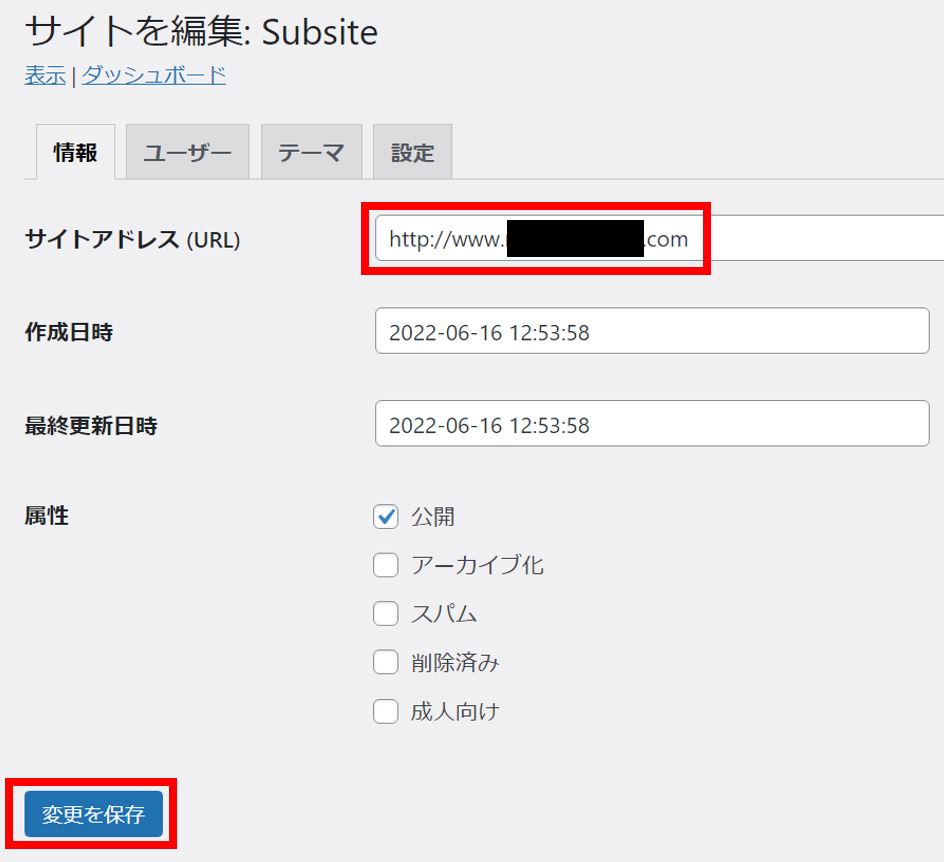Open the 表示 link under the heading
Viewport: 944px width, 862px height.
45,75
